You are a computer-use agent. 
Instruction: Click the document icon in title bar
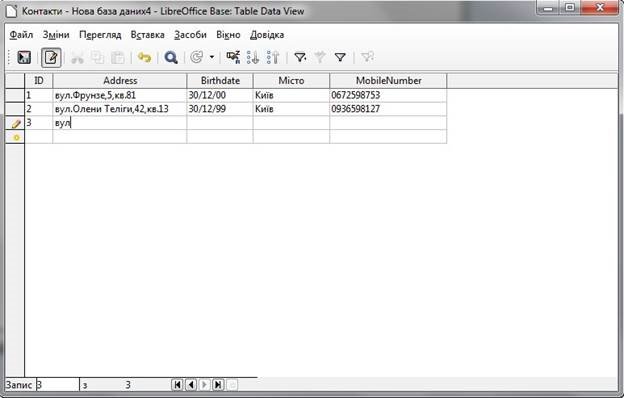[x=11, y=10]
